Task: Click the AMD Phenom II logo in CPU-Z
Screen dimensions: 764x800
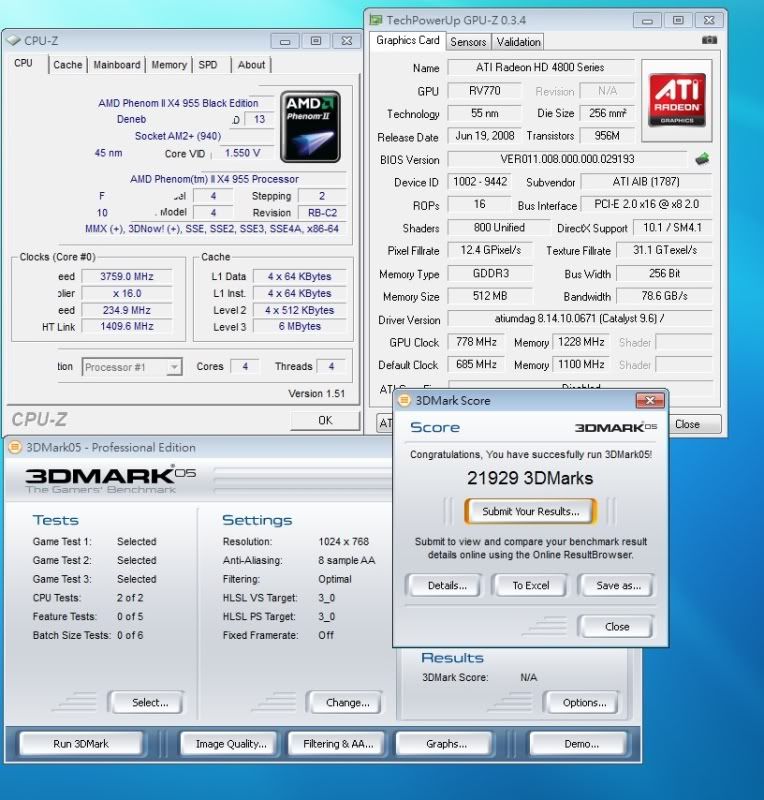Action: (310, 127)
